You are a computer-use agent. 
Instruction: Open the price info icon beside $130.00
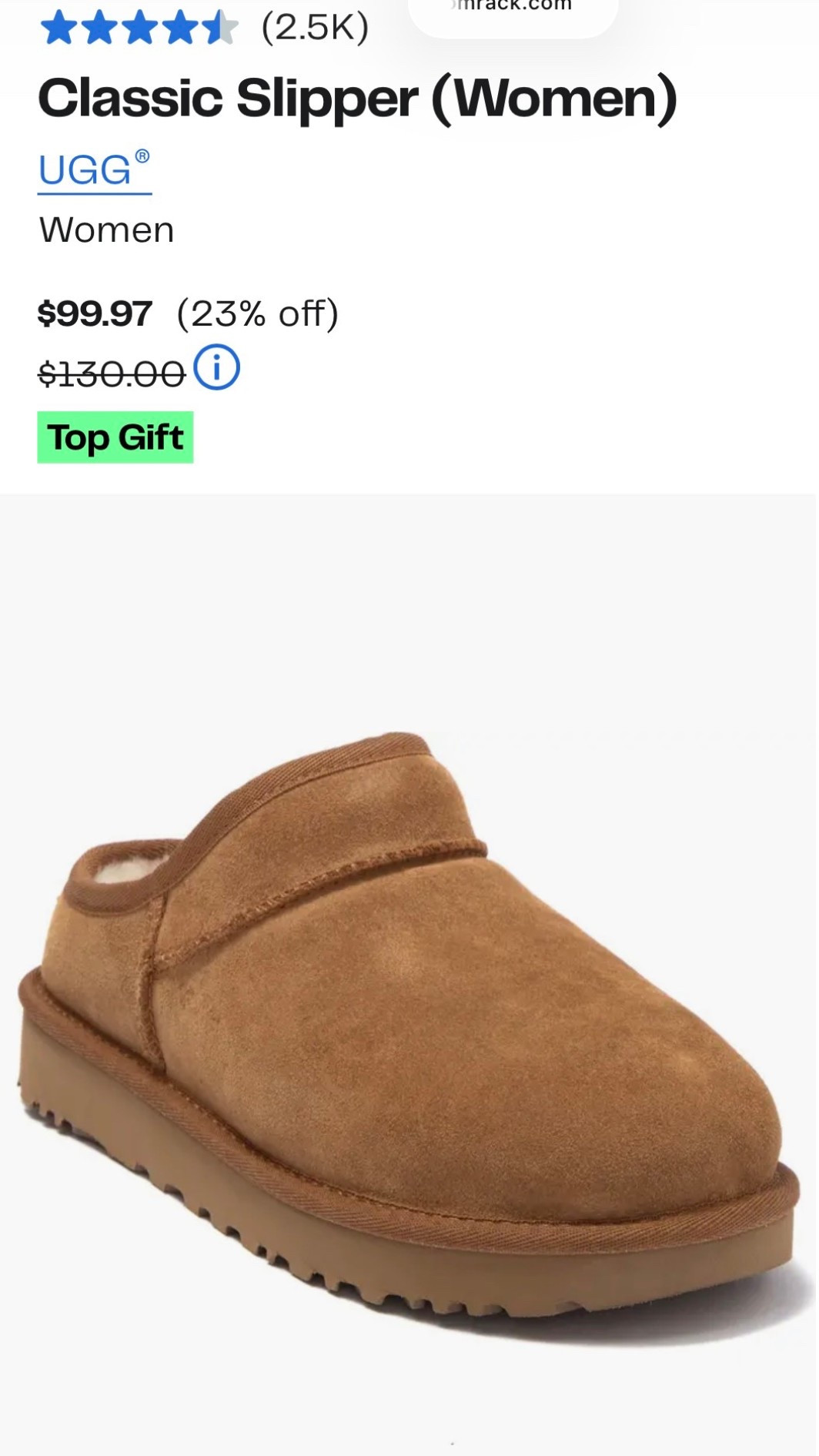click(216, 367)
